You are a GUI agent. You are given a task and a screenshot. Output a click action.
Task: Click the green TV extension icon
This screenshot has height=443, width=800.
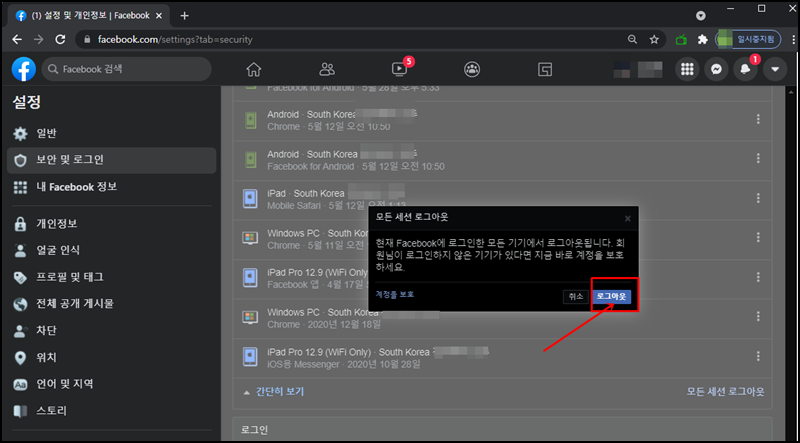click(681, 39)
